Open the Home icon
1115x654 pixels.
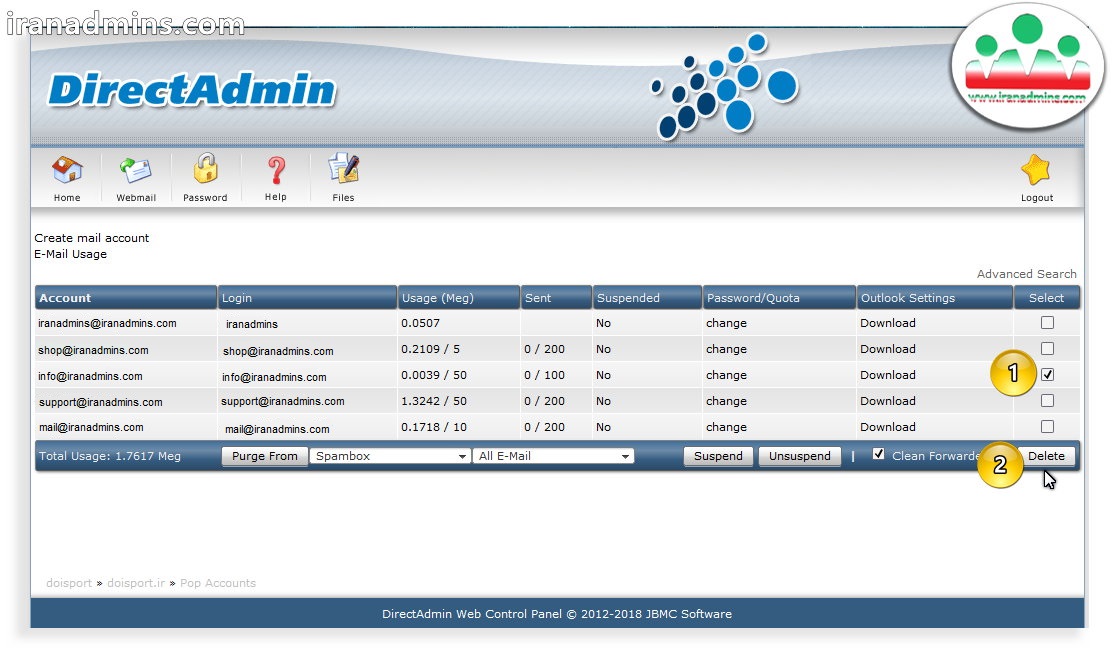point(67,171)
